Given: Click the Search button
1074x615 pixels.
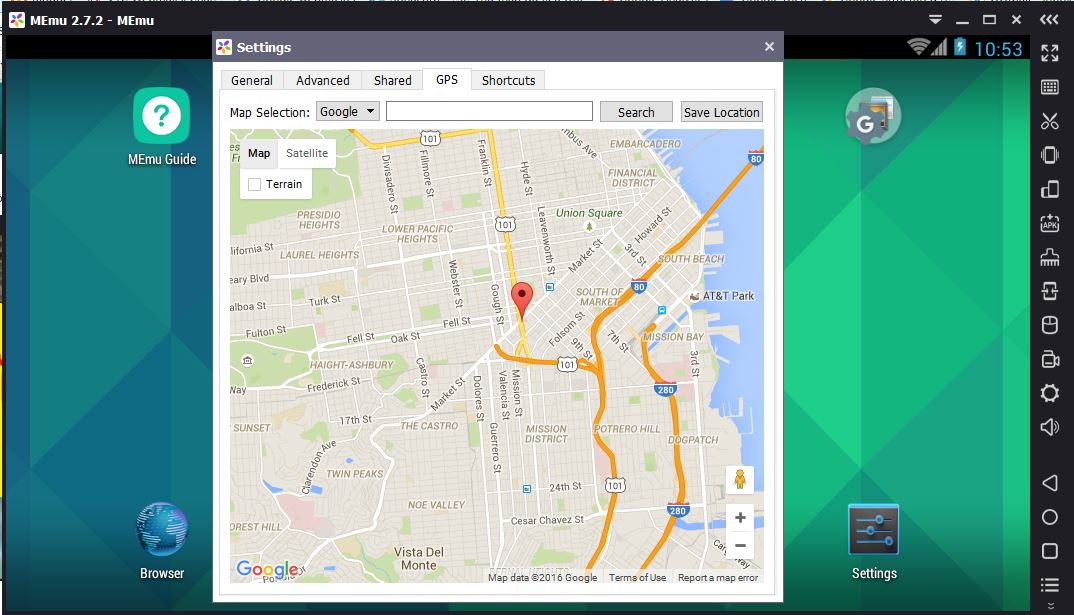Looking at the screenshot, I should click(x=636, y=112).
